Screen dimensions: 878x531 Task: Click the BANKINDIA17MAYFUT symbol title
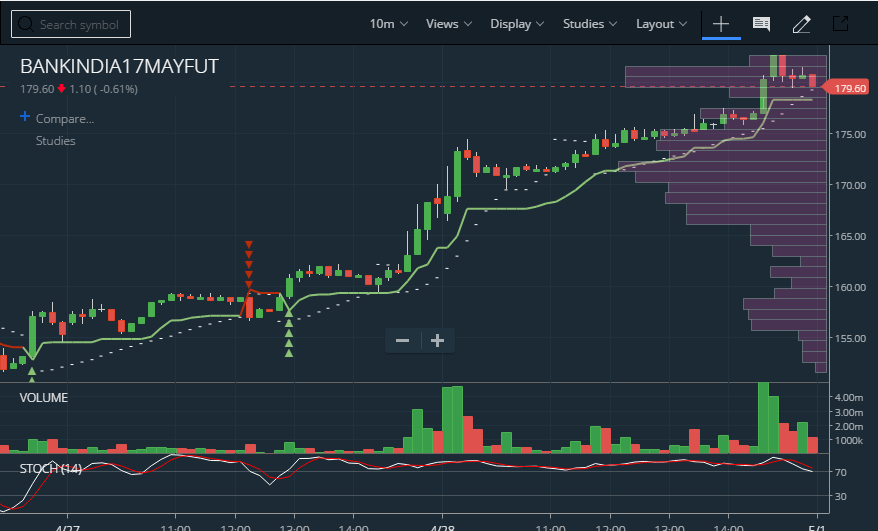(119, 66)
